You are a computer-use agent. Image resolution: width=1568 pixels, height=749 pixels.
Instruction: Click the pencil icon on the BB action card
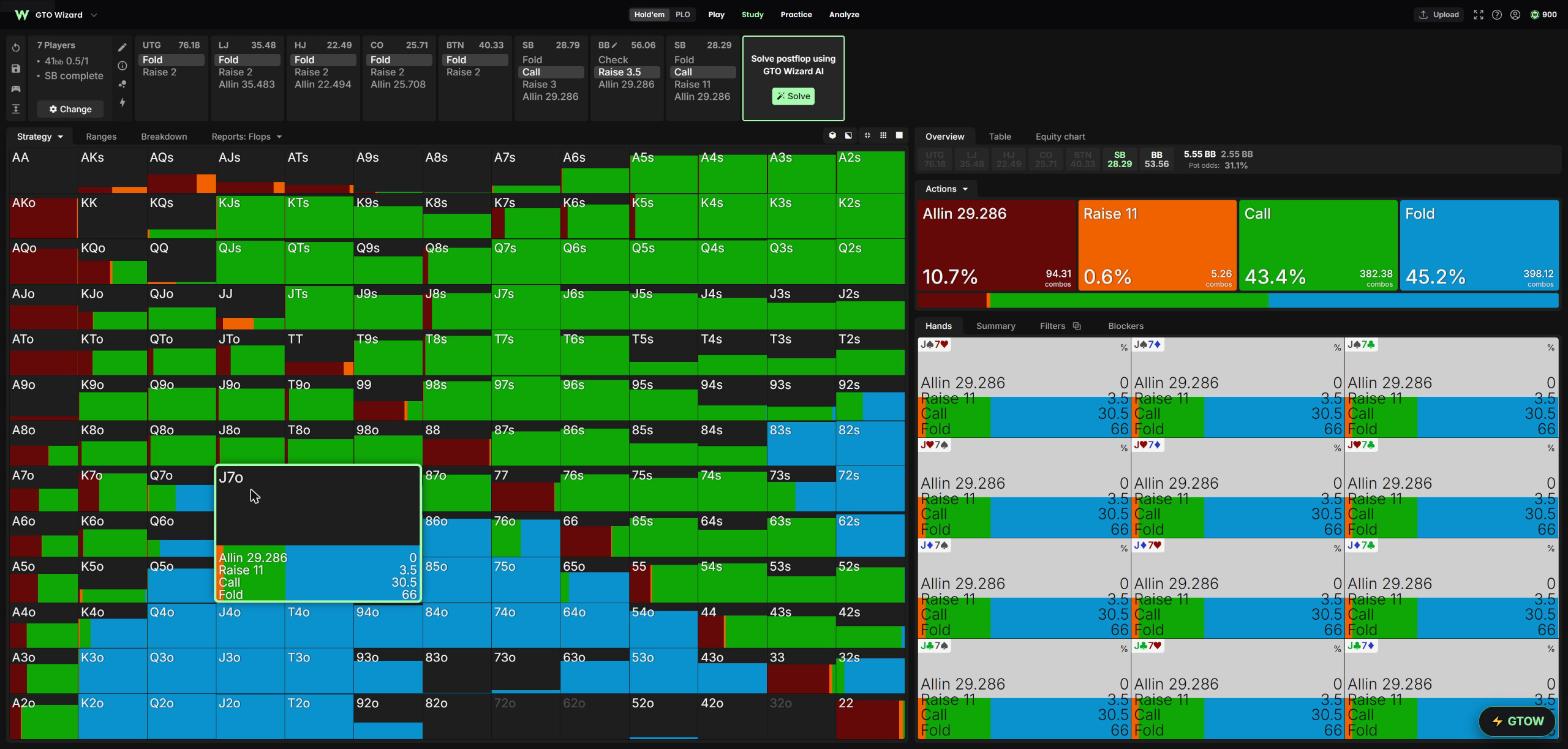(615, 46)
